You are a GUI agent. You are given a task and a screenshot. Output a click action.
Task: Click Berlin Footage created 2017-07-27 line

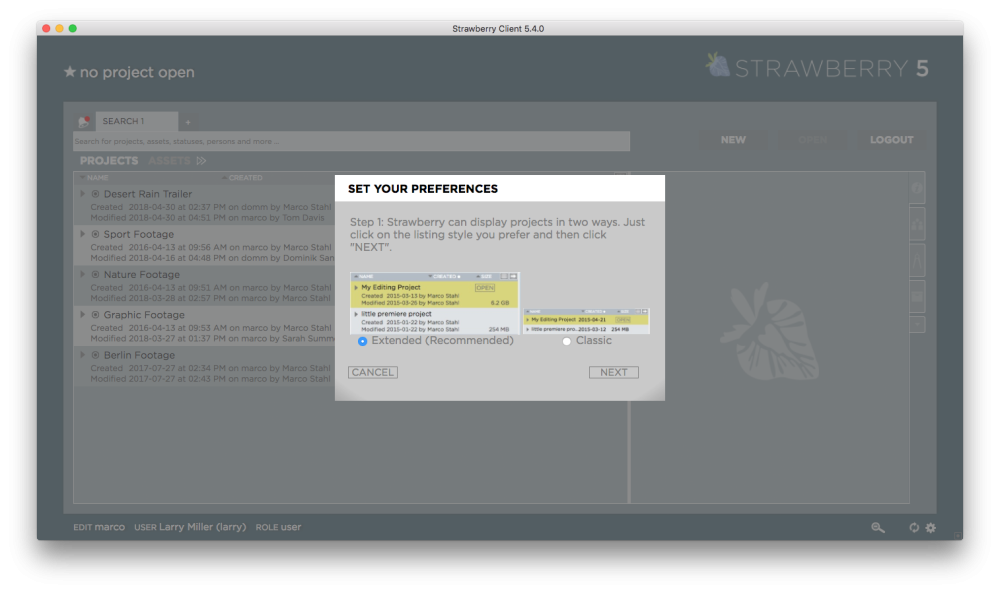(x=210, y=368)
